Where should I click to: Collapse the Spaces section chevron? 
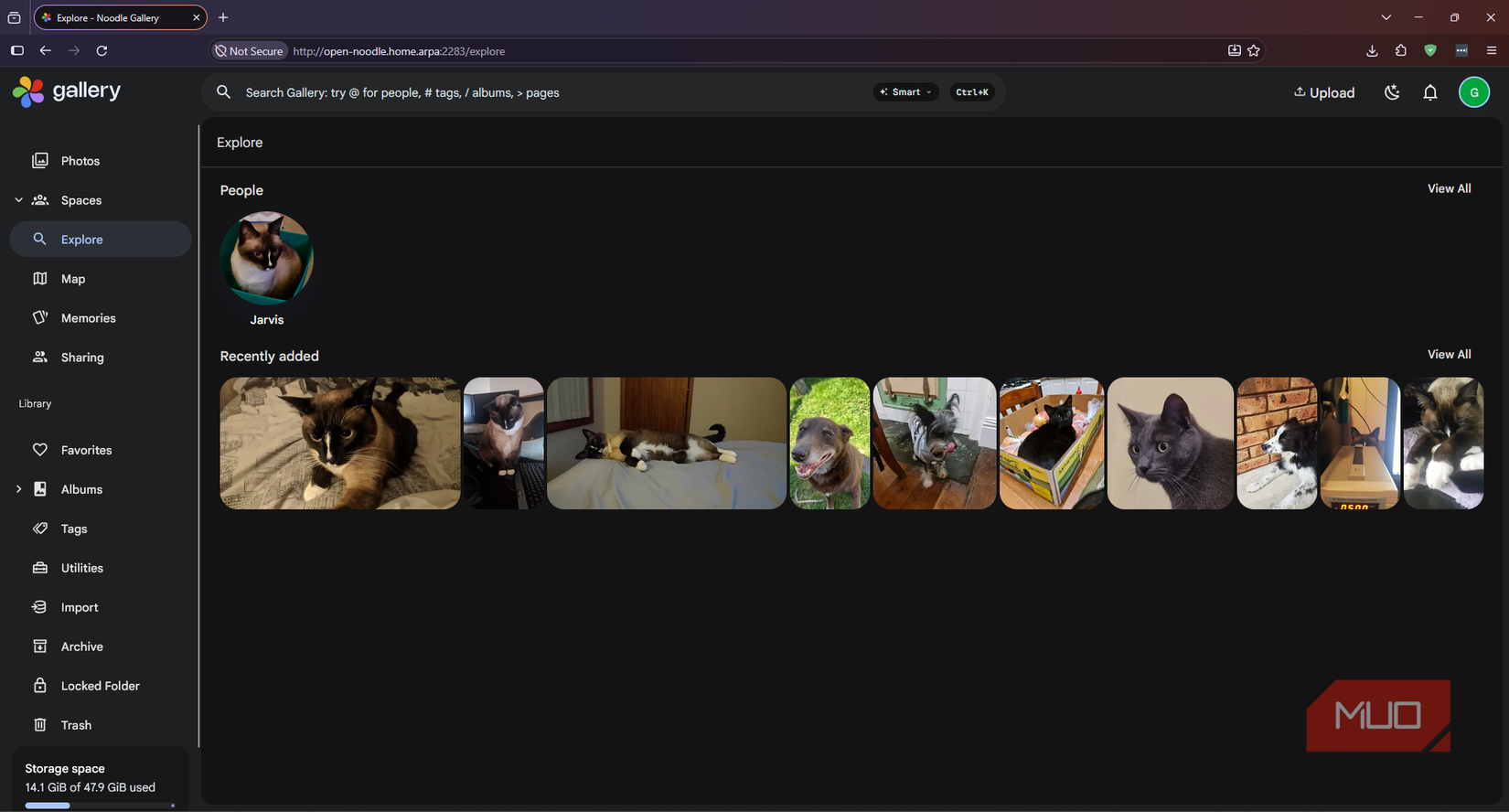pyautogui.click(x=18, y=200)
